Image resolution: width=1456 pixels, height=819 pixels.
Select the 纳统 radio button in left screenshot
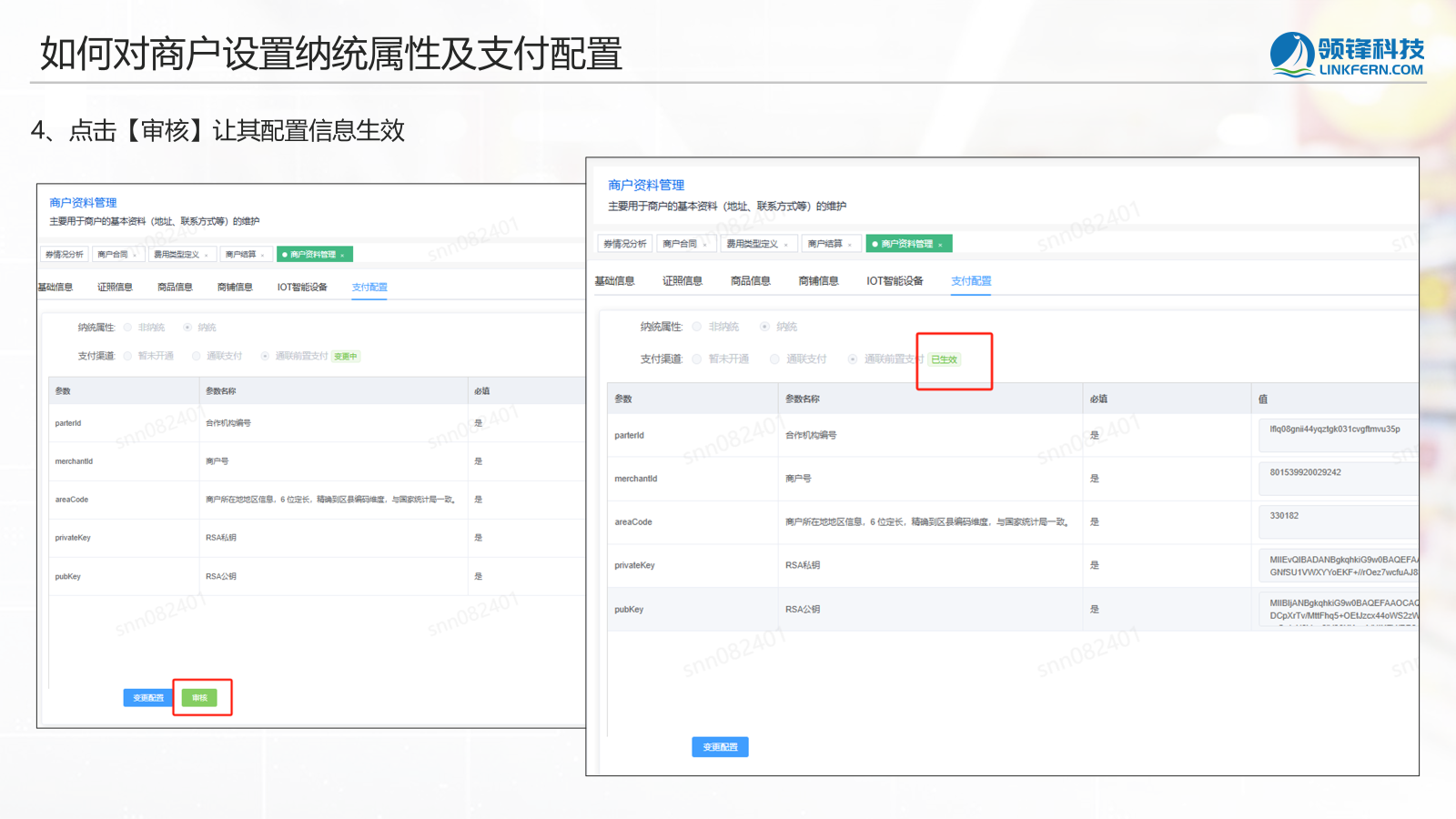pyautogui.click(x=187, y=328)
